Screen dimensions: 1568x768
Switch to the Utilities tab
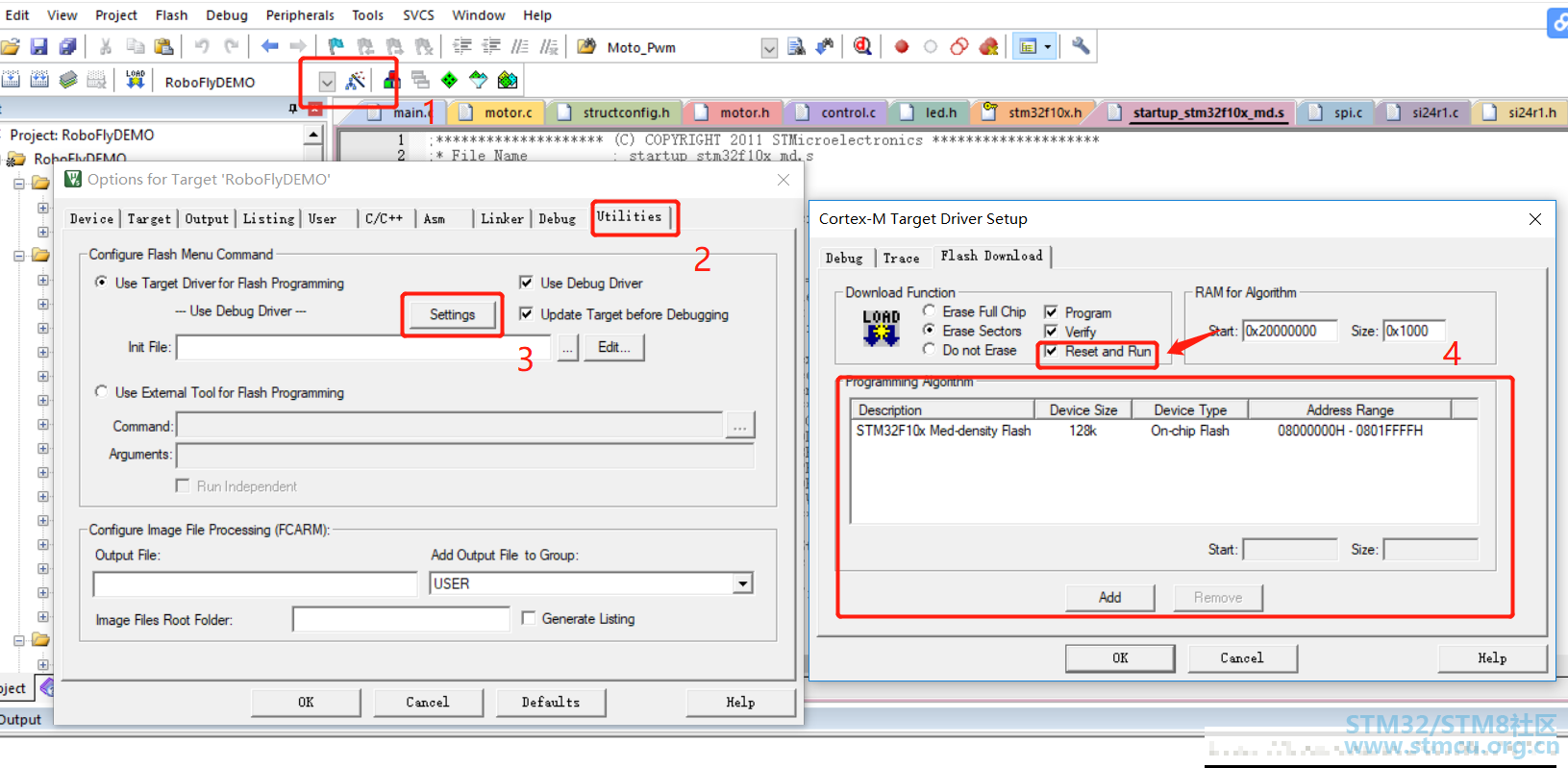pyautogui.click(x=629, y=216)
